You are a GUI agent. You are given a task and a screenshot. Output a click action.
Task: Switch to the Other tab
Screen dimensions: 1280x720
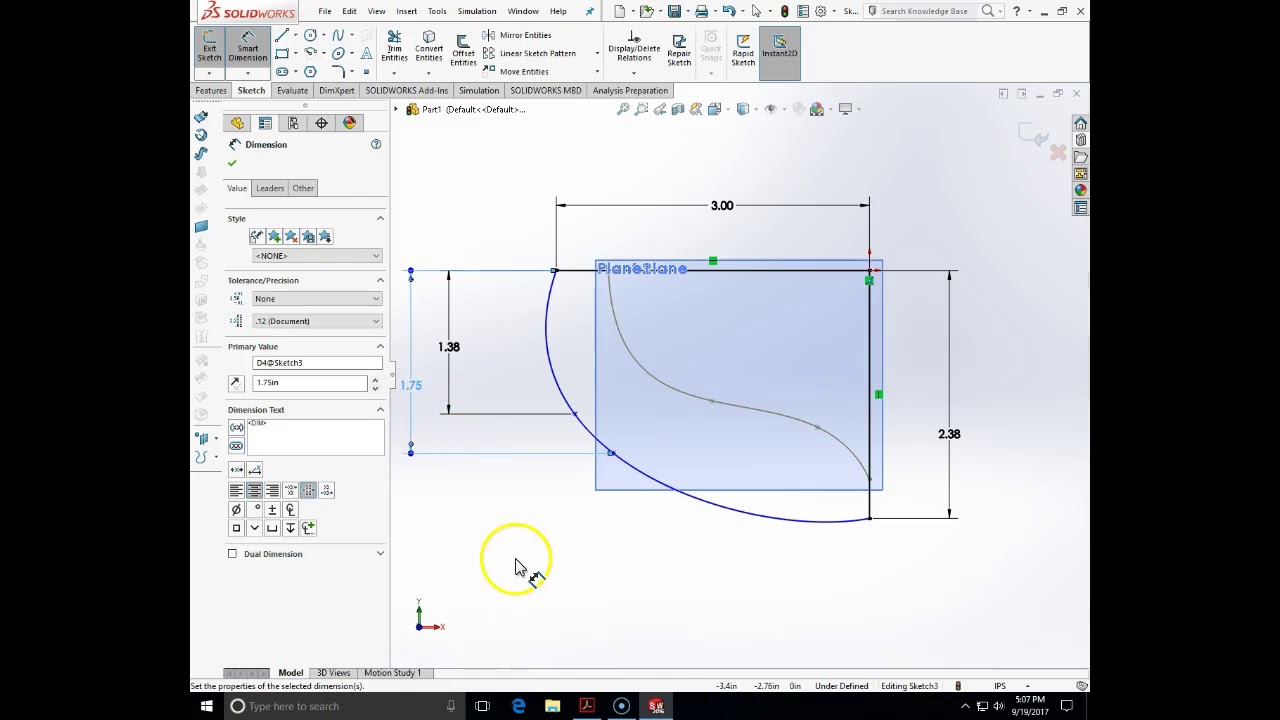tap(303, 188)
